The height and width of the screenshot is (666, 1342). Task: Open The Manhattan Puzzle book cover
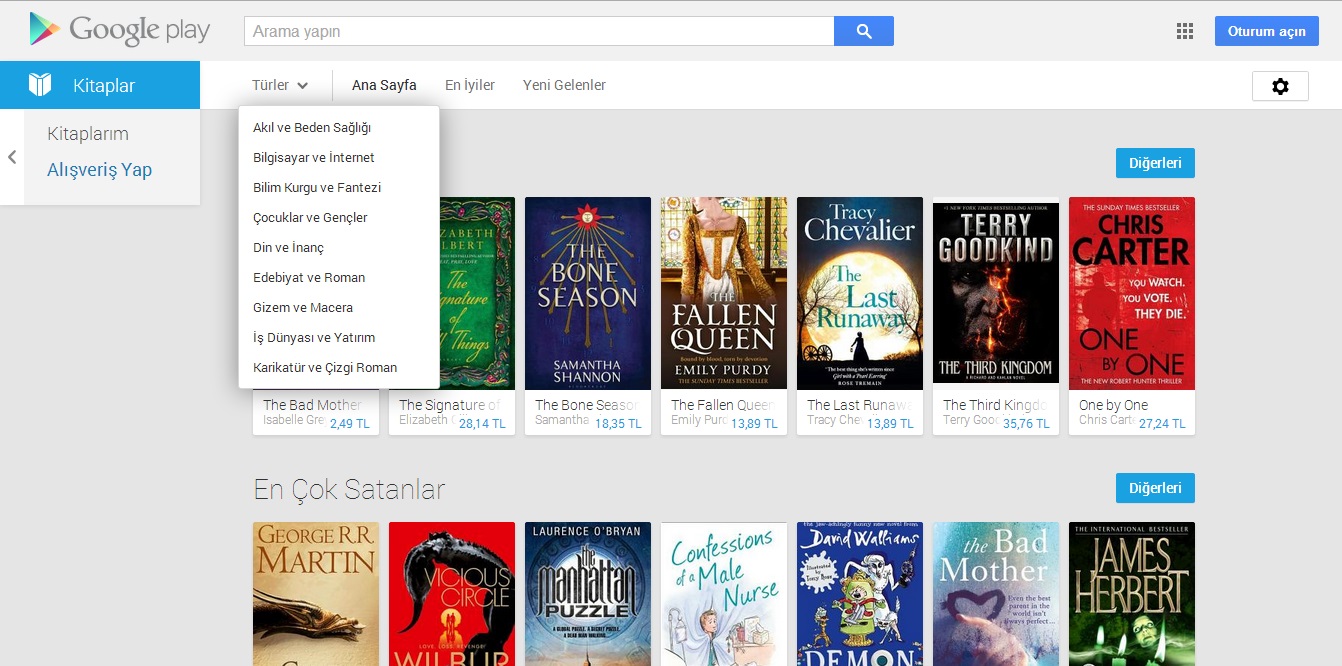tap(588, 594)
